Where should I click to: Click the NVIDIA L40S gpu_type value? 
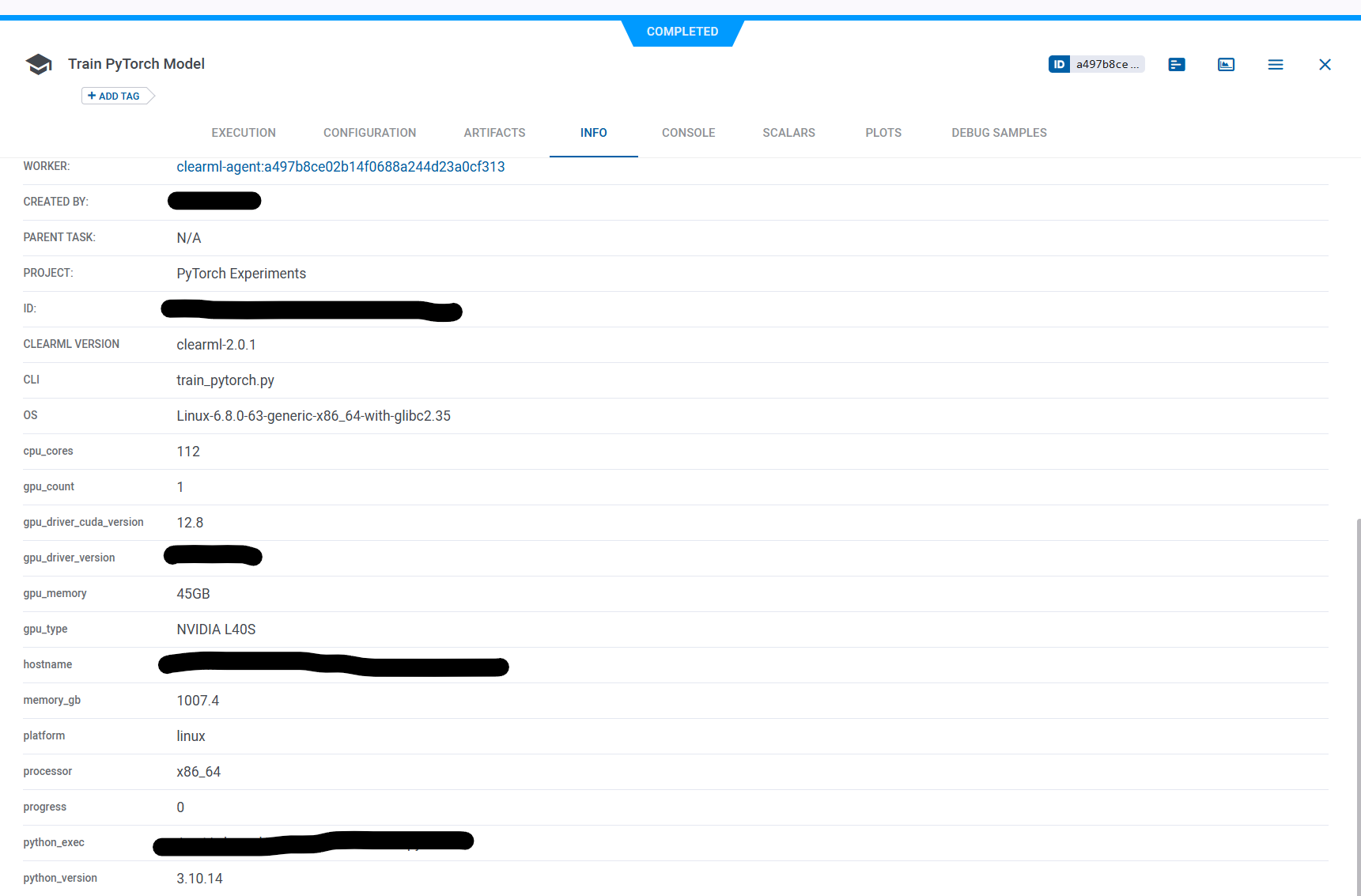(216, 629)
